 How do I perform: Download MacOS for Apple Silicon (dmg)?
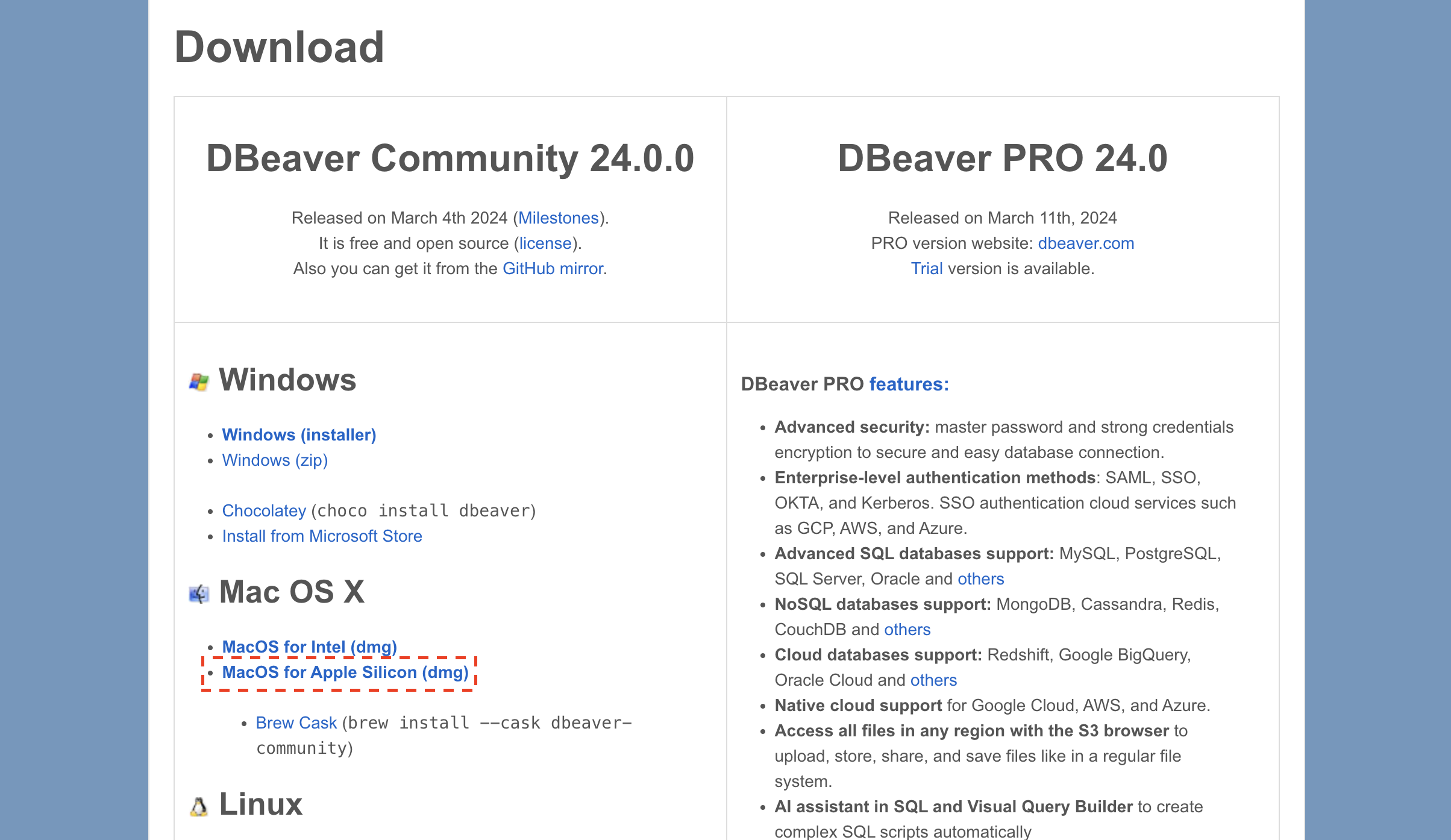coord(345,672)
